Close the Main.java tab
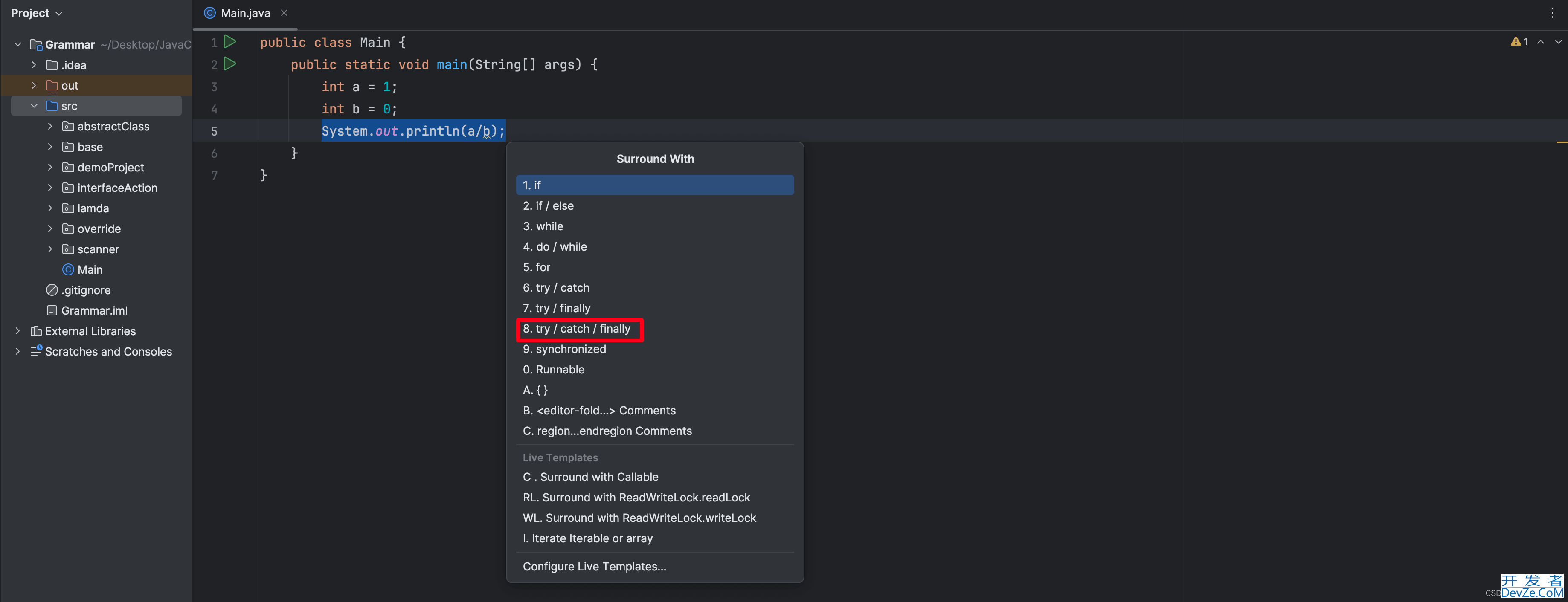The width and height of the screenshot is (1568, 602). point(284,13)
